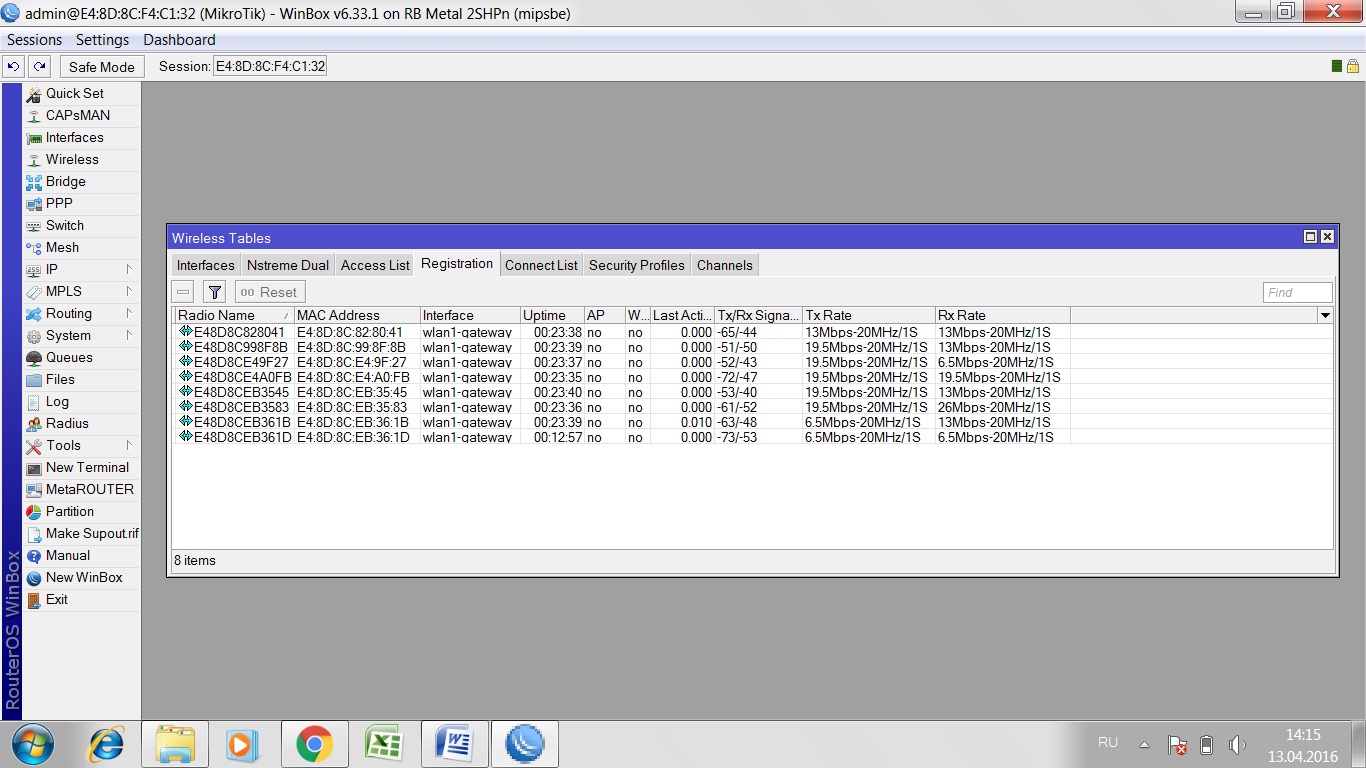Click the Undo arrow in the toolbar
Viewport: 1366px width, 768px height.
point(13,66)
